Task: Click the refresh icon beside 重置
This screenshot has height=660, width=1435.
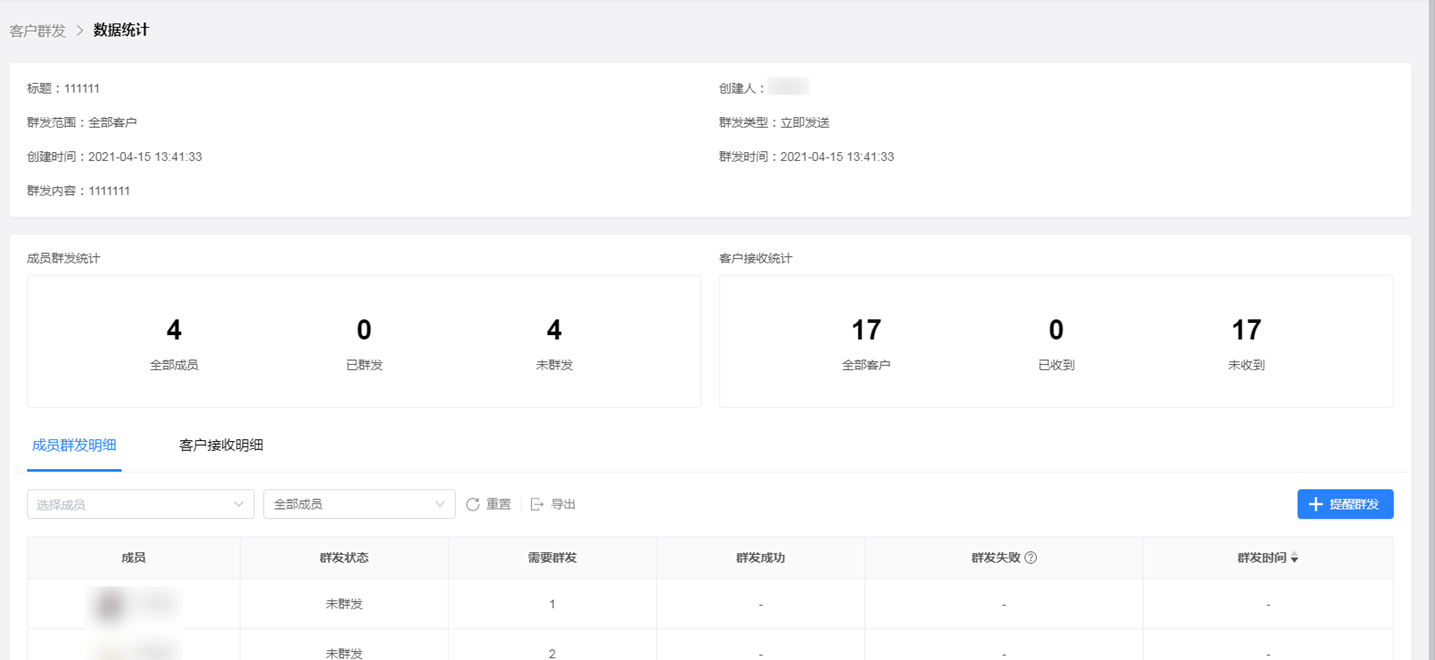Action: pos(473,505)
